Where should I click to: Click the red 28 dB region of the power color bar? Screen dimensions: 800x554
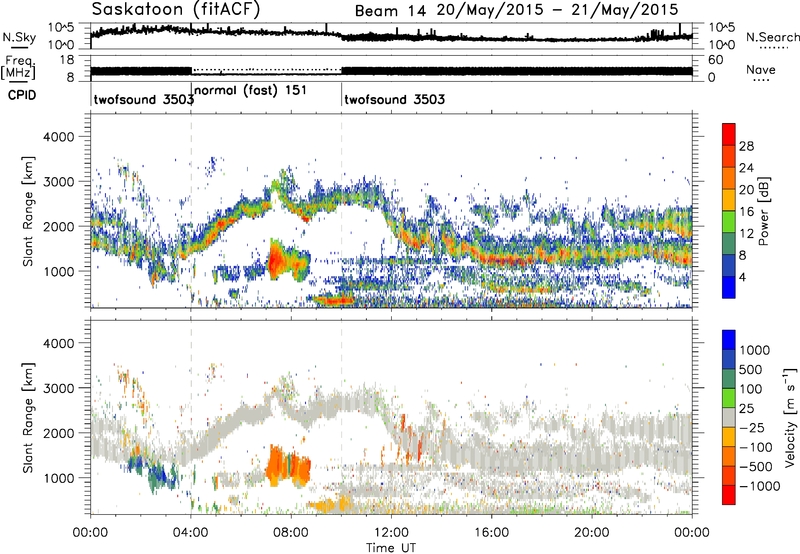coord(729,135)
